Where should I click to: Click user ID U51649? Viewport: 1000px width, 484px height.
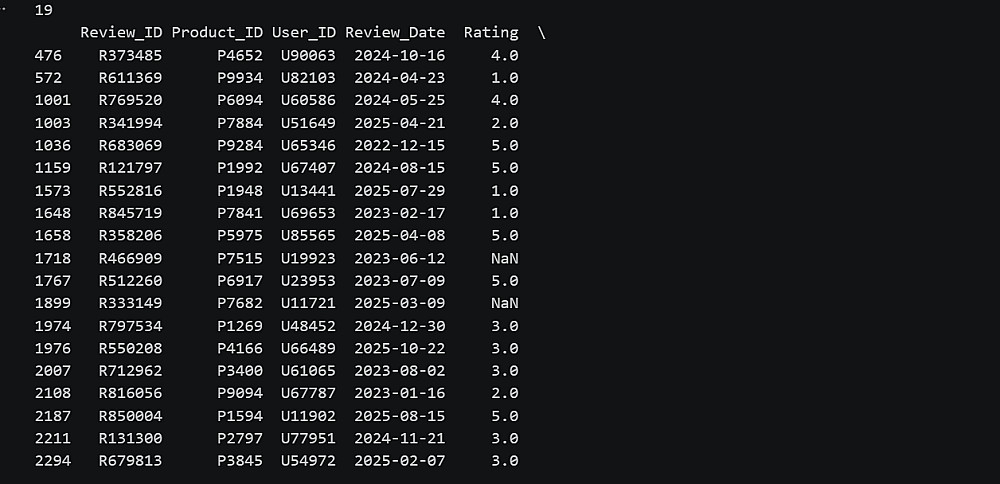point(309,123)
